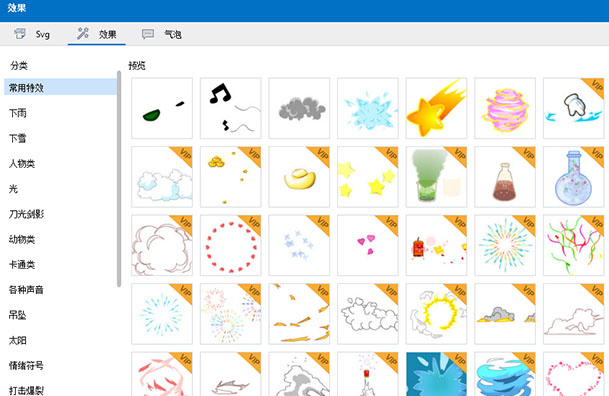
Task: Pick the pink heart outline effect
Action: click(x=574, y=374)
